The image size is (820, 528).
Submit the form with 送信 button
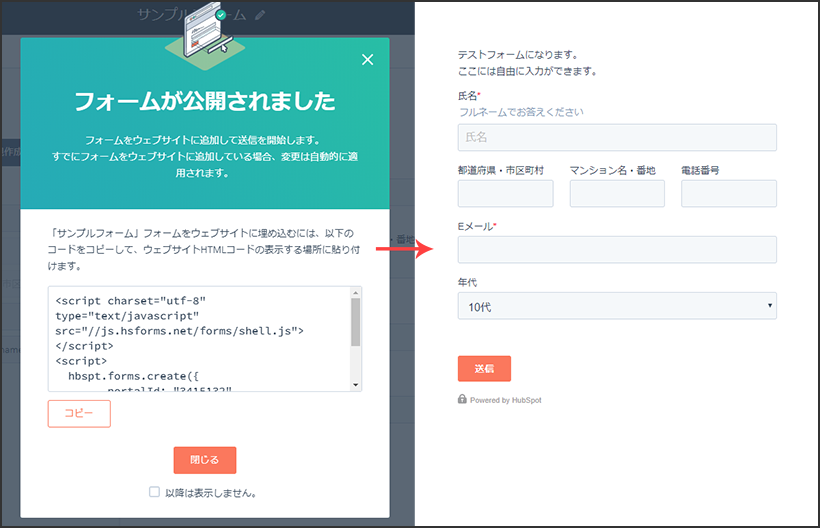[484, 369]
